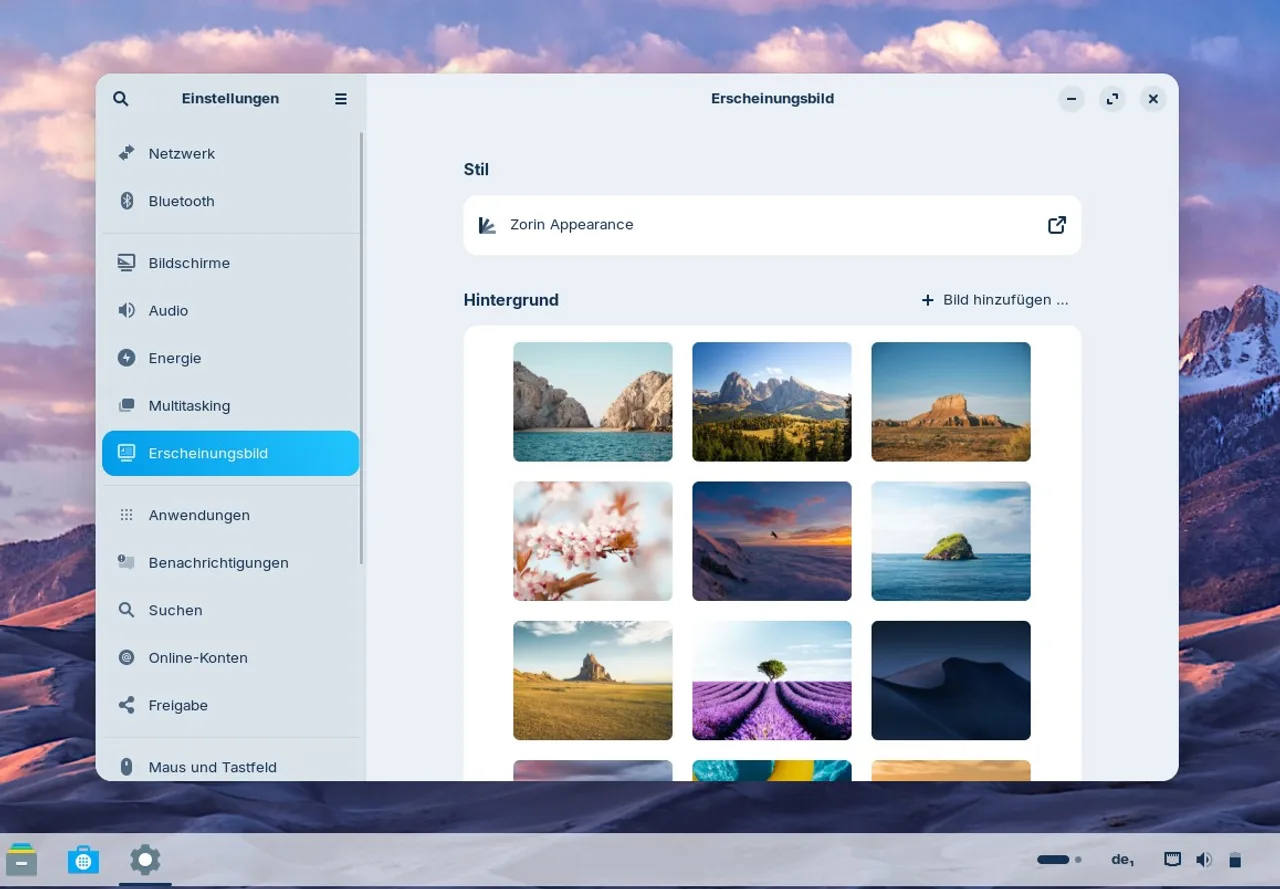Choose the lavender field wallpaper
Image resolution: width=1280 pixels, height=889 pixels.
(772, 680)
